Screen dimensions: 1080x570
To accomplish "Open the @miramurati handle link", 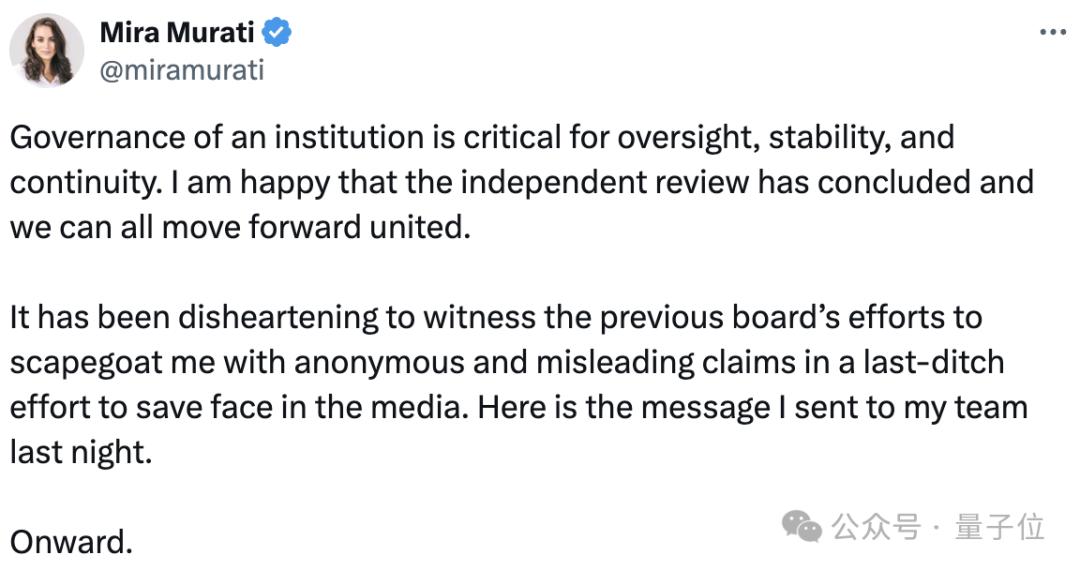I will (x=182, y=71).
